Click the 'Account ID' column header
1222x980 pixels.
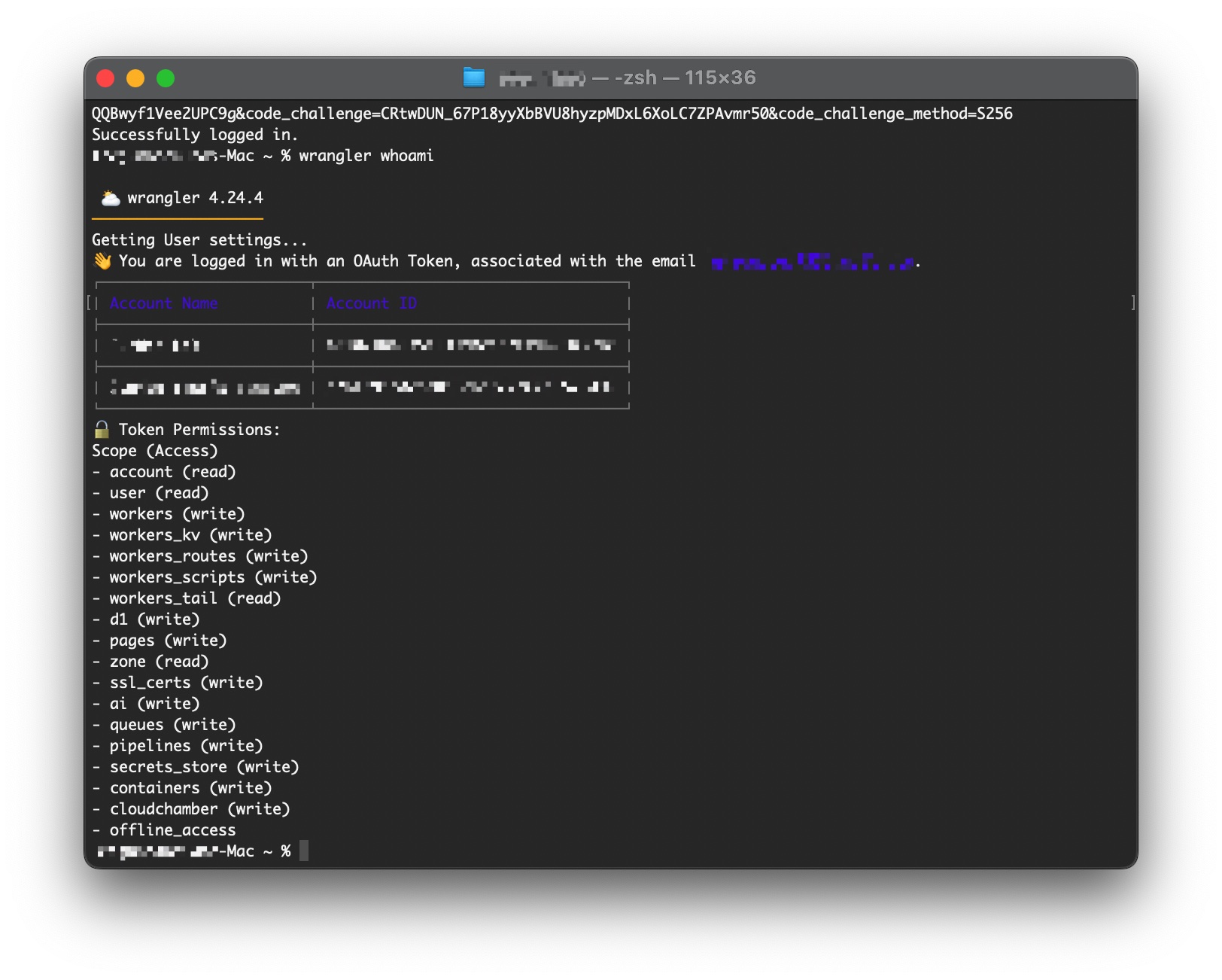[x=371, y=303]
